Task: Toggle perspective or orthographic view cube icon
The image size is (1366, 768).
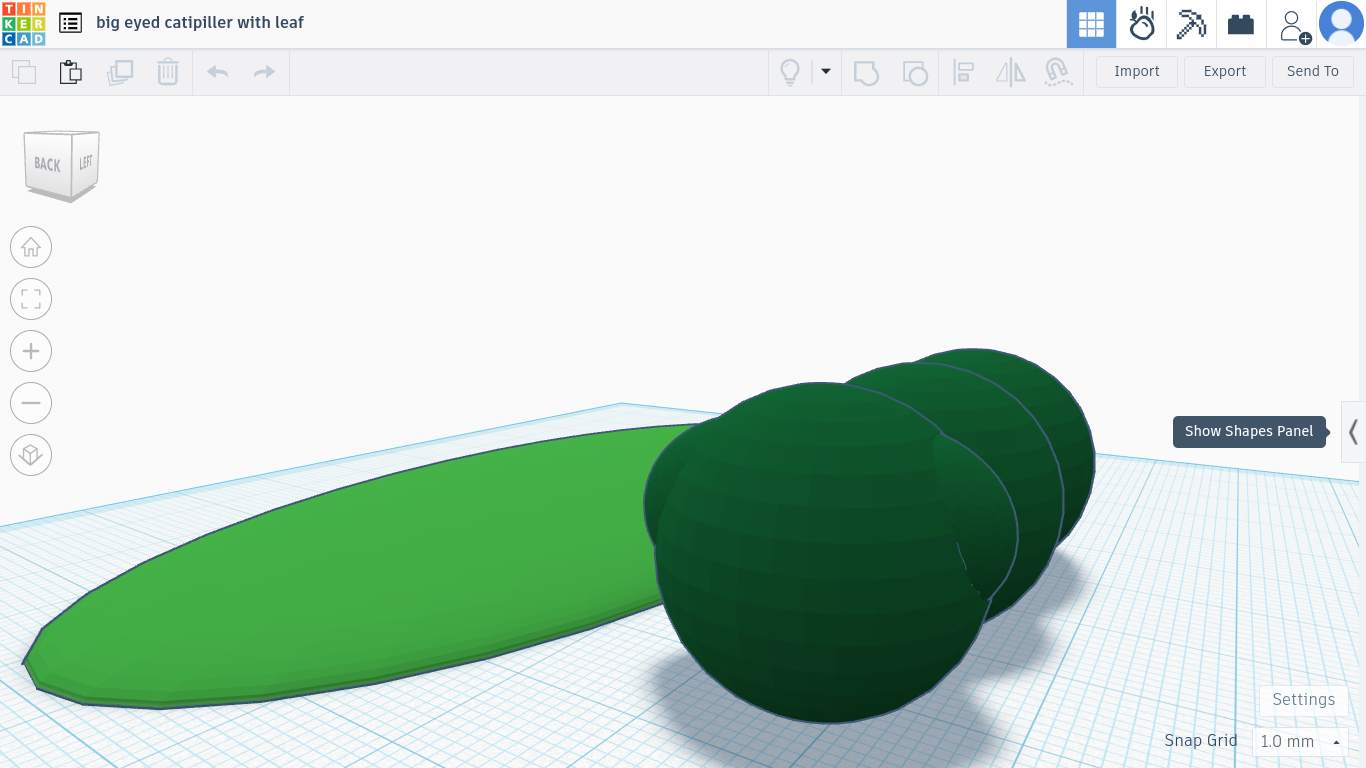Action: tap(31, 455)
